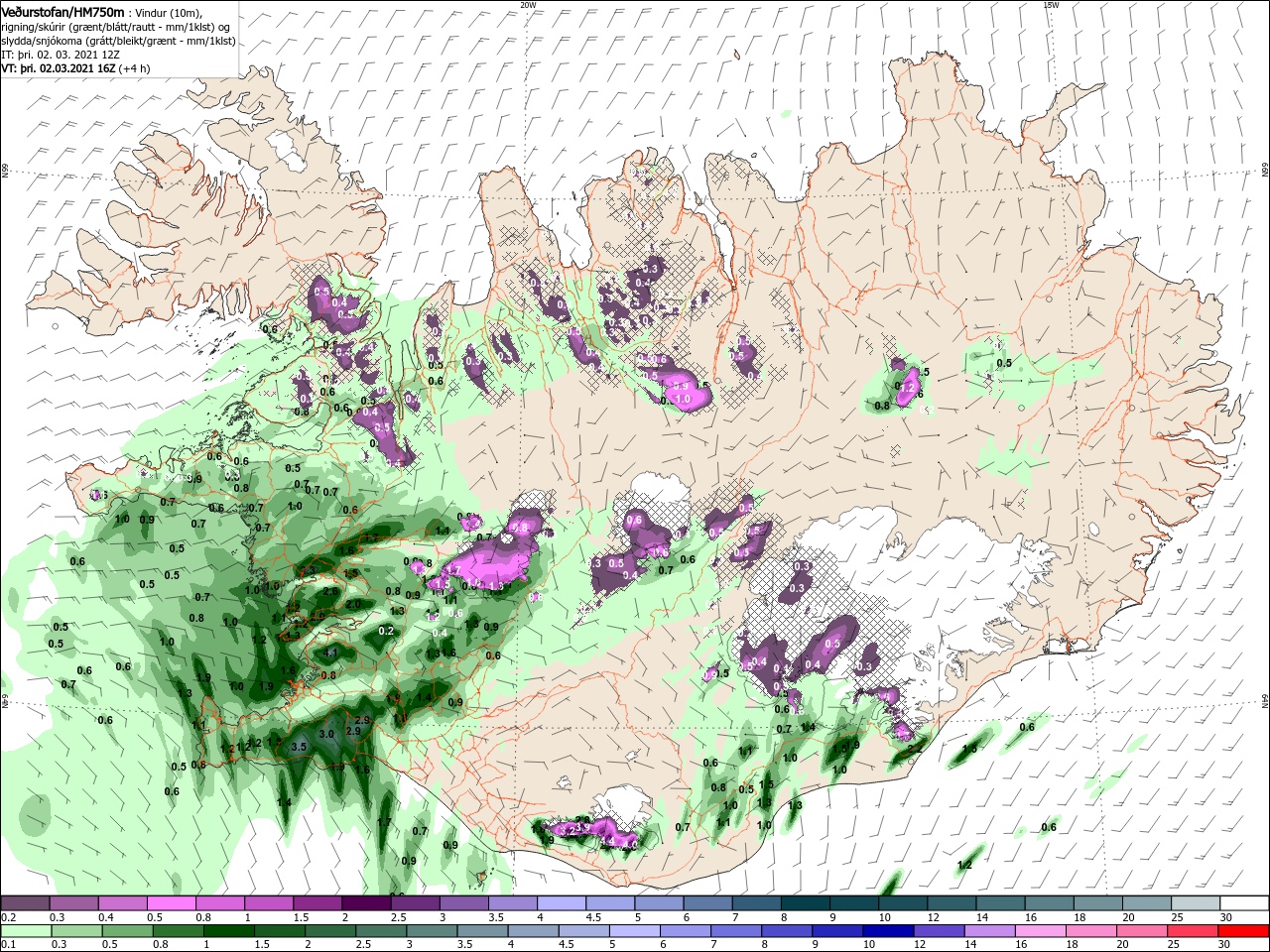Click the 'rigning/skúrir' description line
The height and width of the screenshot is (952, 1270).
coord(116,27)
